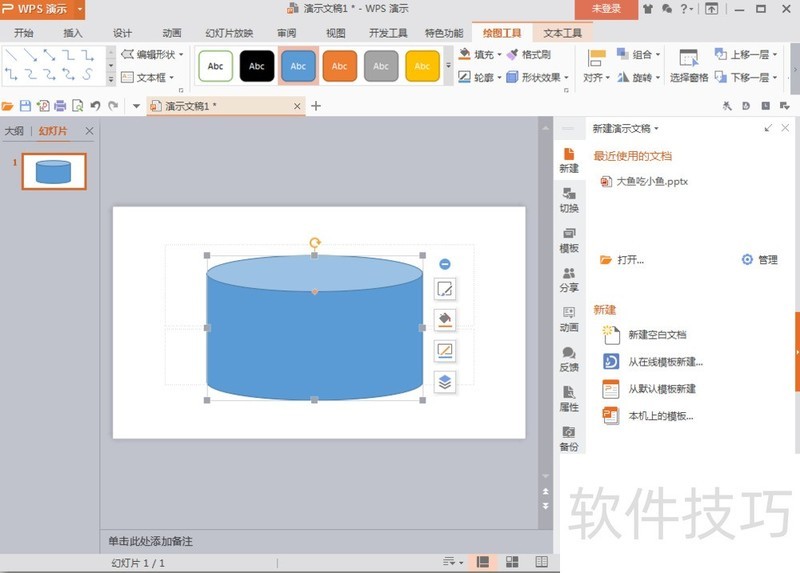800x573 pixels.
Task: Open the 切换 sidebar panel icon
Action: click(x=569, y=200)
